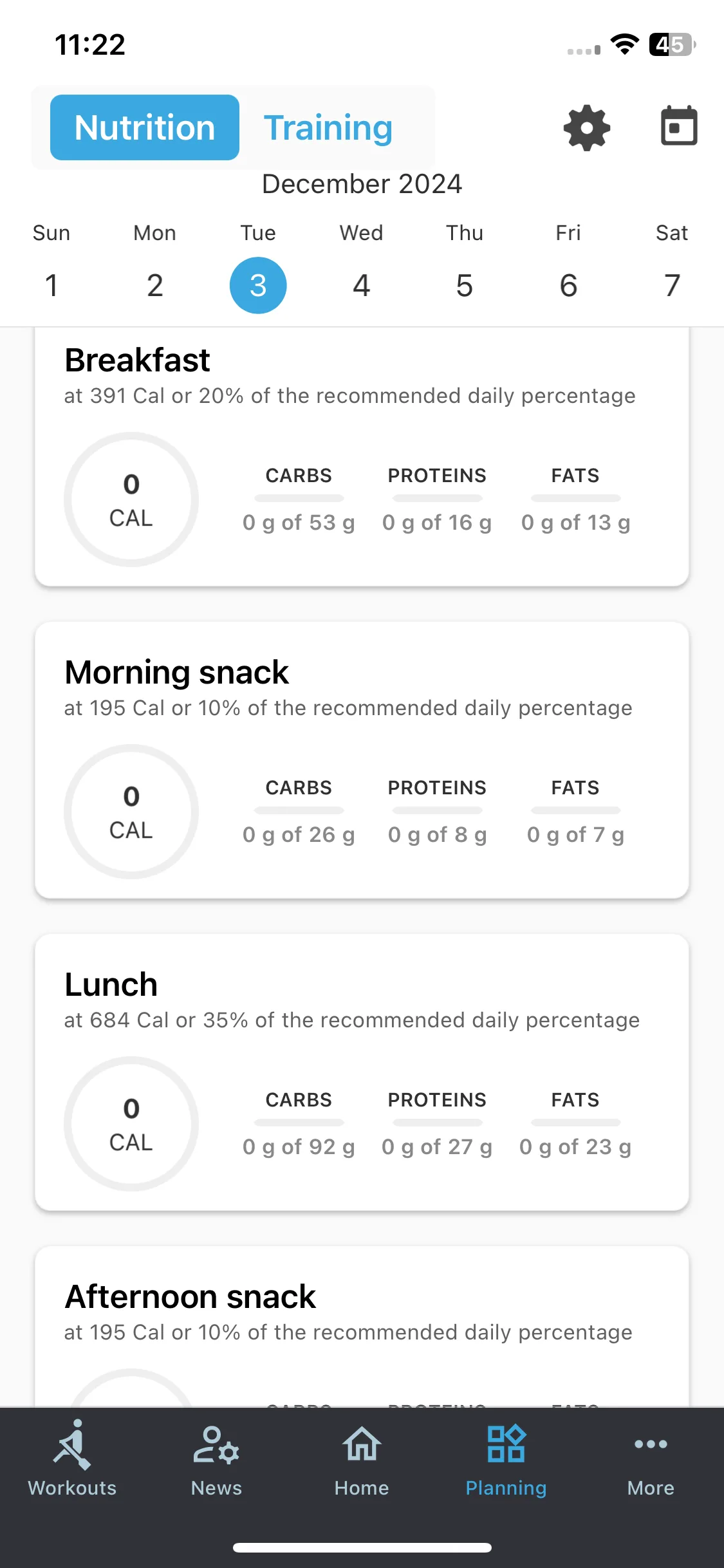The width and height of the screenshot is (724, 1568).
Task: Tap December 2024 month label
Action: tap(362, 184)
